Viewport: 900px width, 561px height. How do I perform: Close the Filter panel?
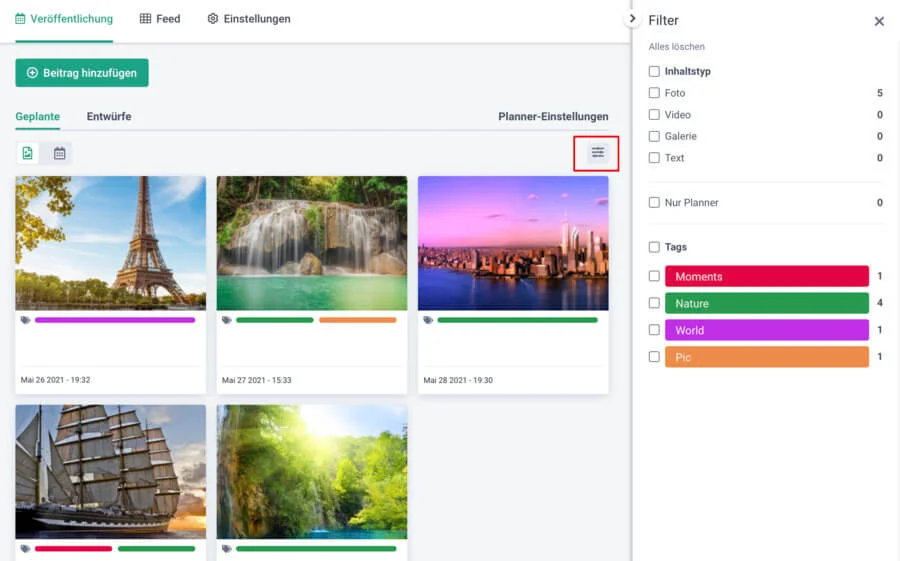[879, 21]
